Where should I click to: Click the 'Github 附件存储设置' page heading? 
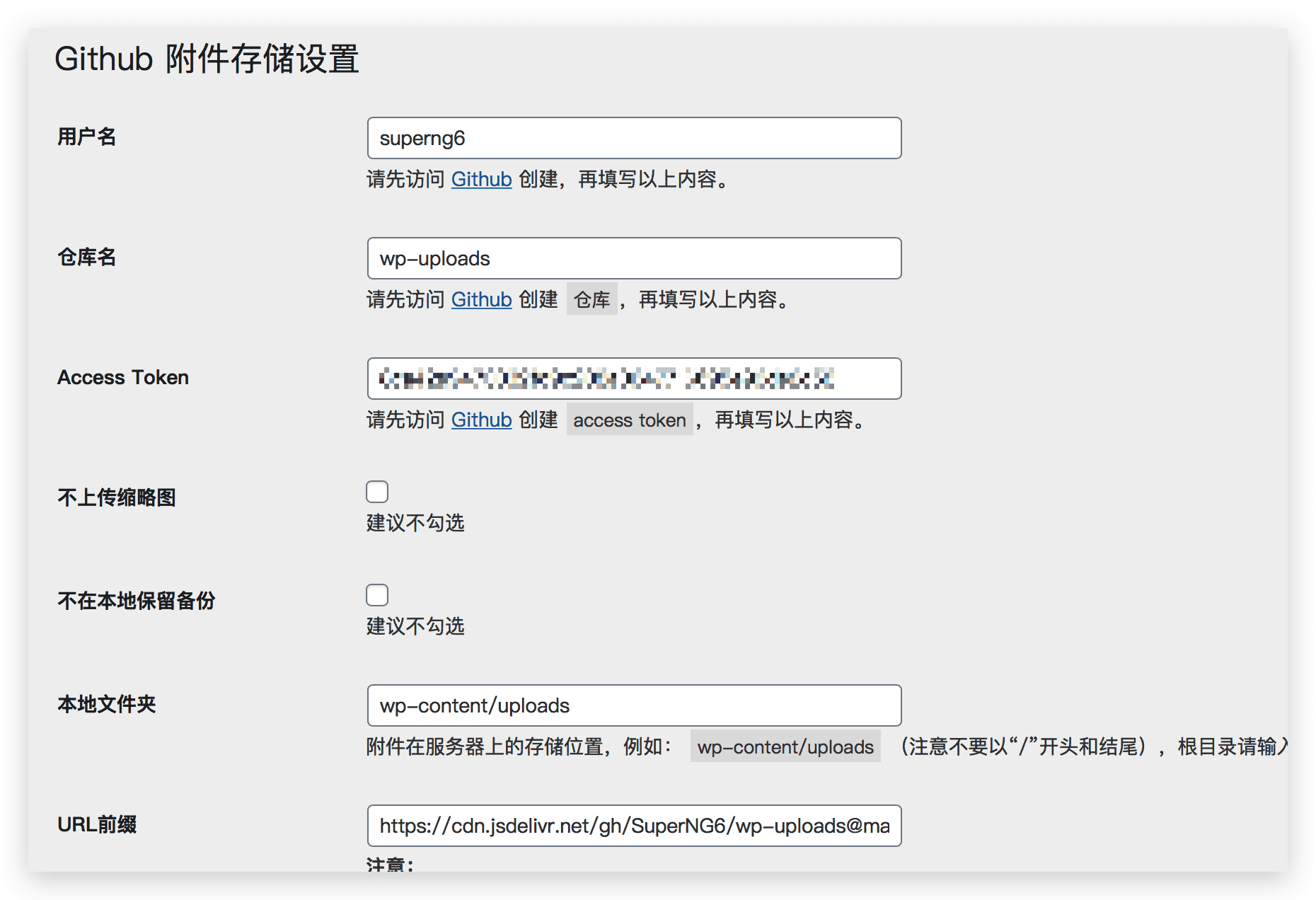pos(207,59)
